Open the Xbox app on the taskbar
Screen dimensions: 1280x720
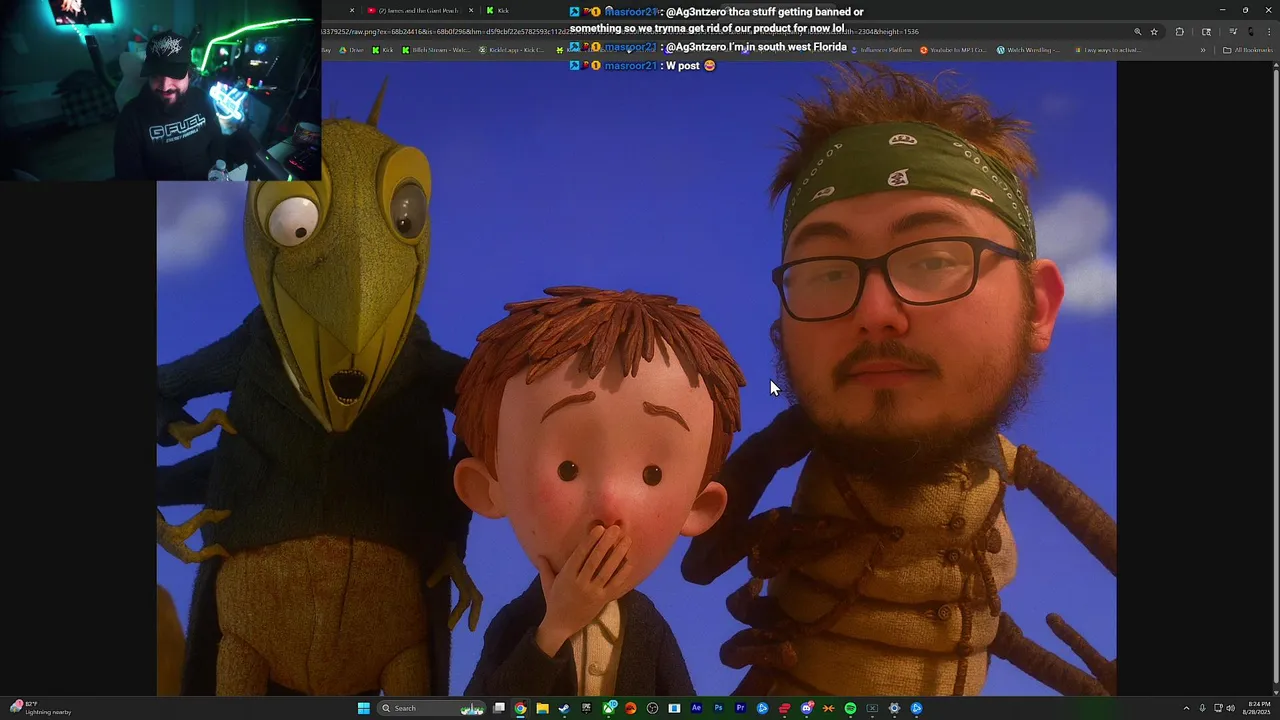pyautogui.click(x=609, y=708)
